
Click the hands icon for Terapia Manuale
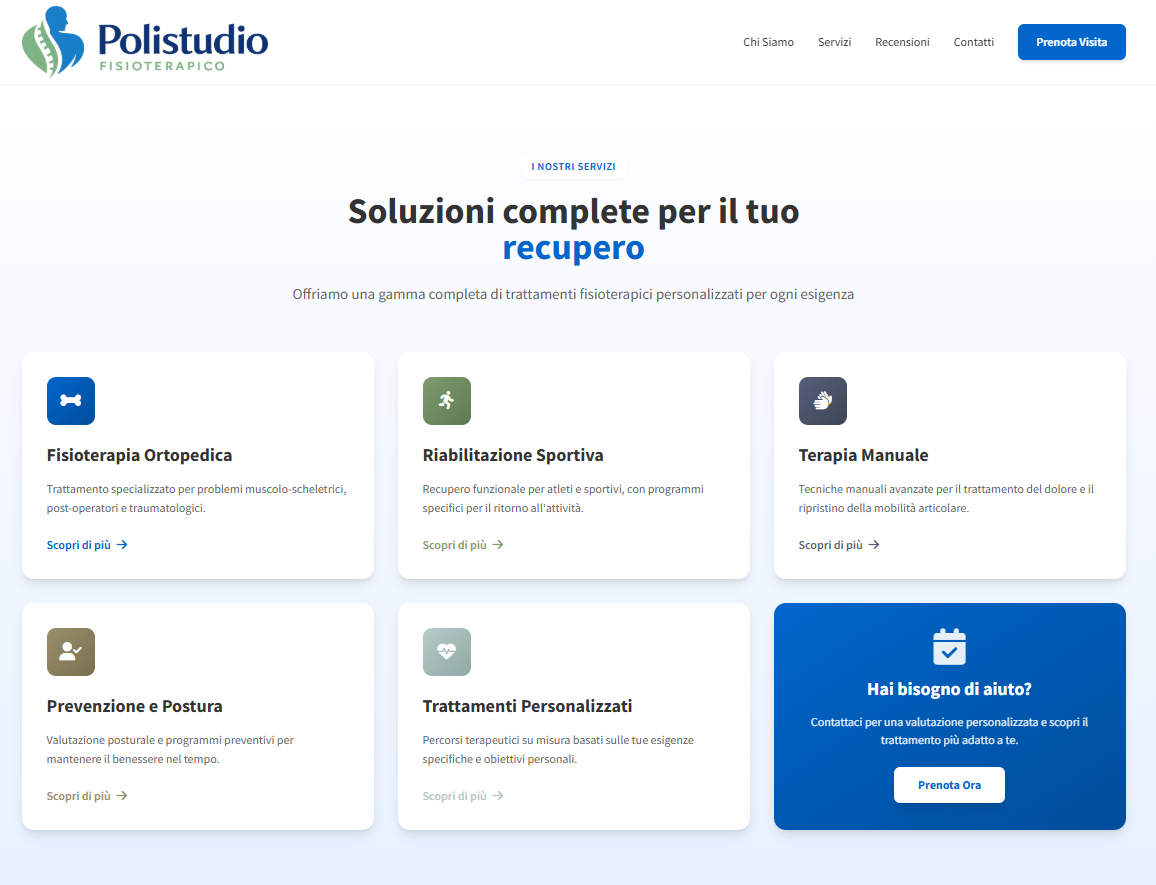pyautogui.click(x=823, y=401)
